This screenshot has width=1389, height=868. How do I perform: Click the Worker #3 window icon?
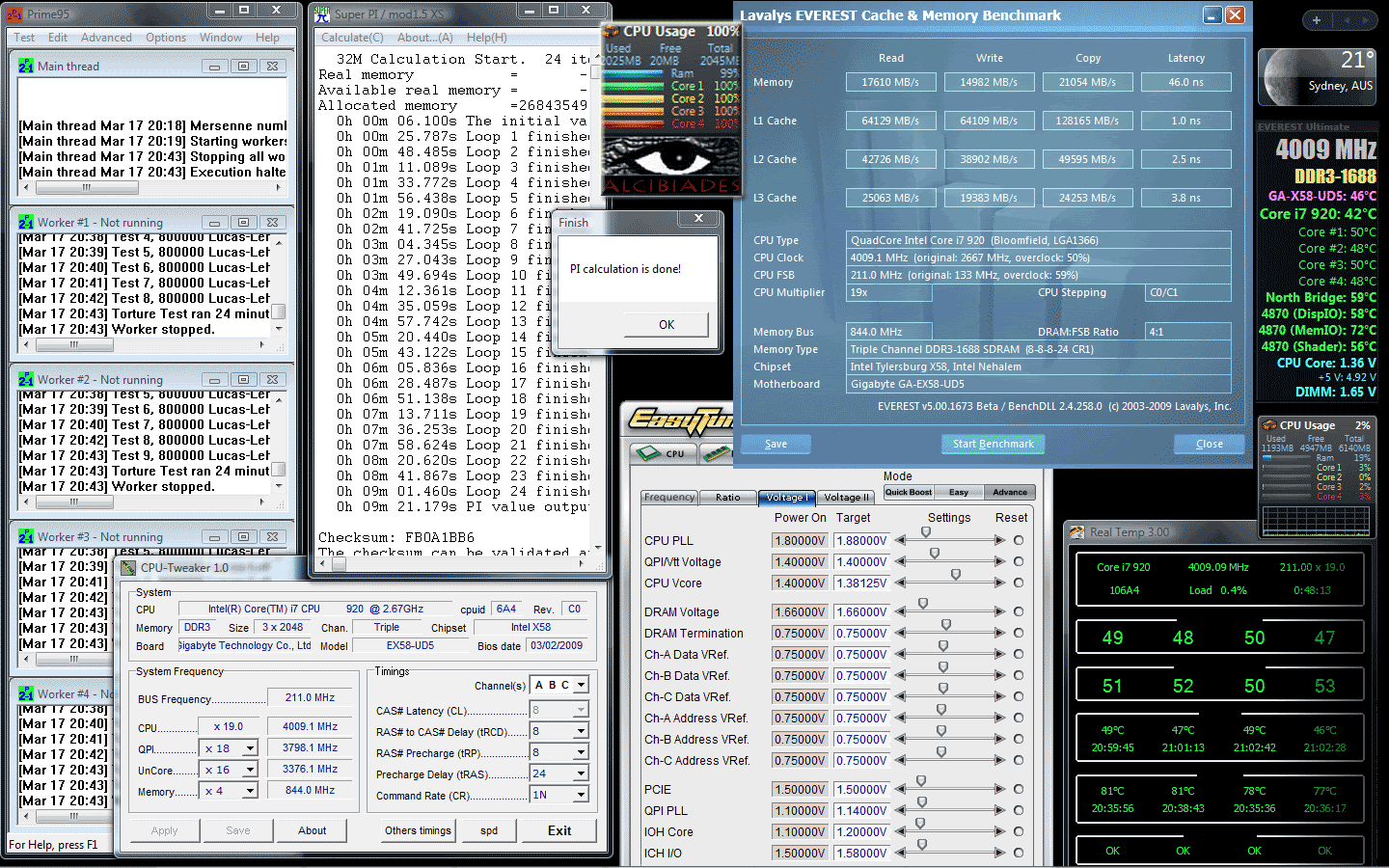pyautogui.click(x=26, y=536)
